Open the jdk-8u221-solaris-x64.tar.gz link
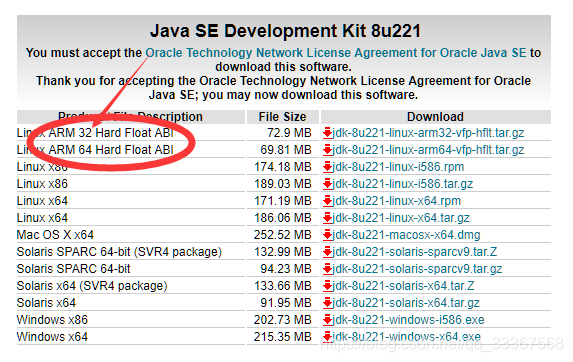This screenshot has width=573, height=362. pyautogui.click(x=406, y=303)
